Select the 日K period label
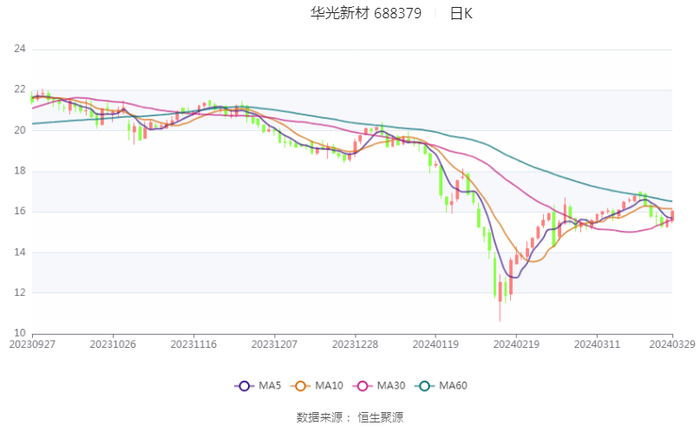Screen dimensions: 700x426 point(461,14)
